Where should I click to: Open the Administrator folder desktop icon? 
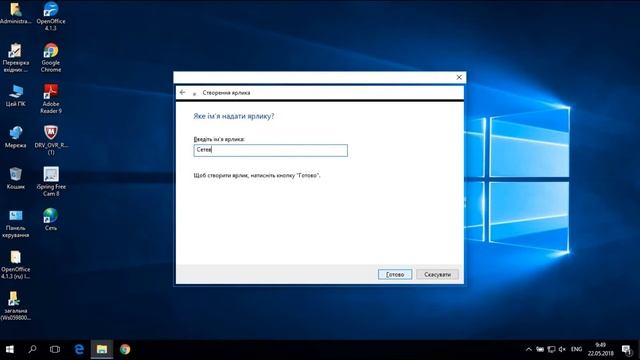[x=16, y=13]
